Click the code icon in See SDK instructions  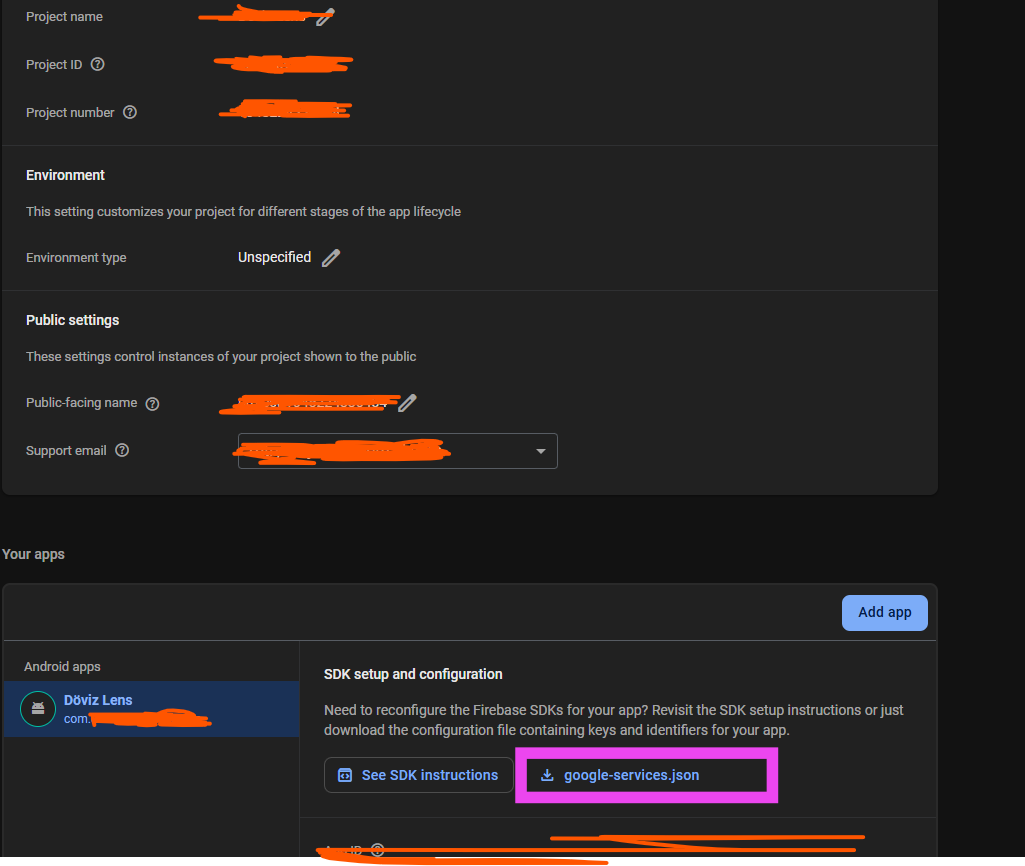344,775
